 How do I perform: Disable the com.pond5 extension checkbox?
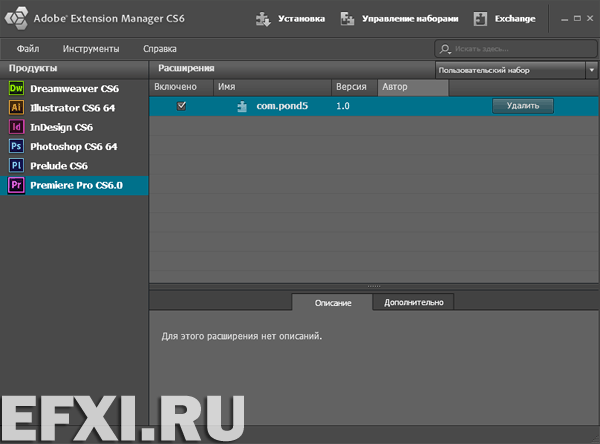[182, 106]
